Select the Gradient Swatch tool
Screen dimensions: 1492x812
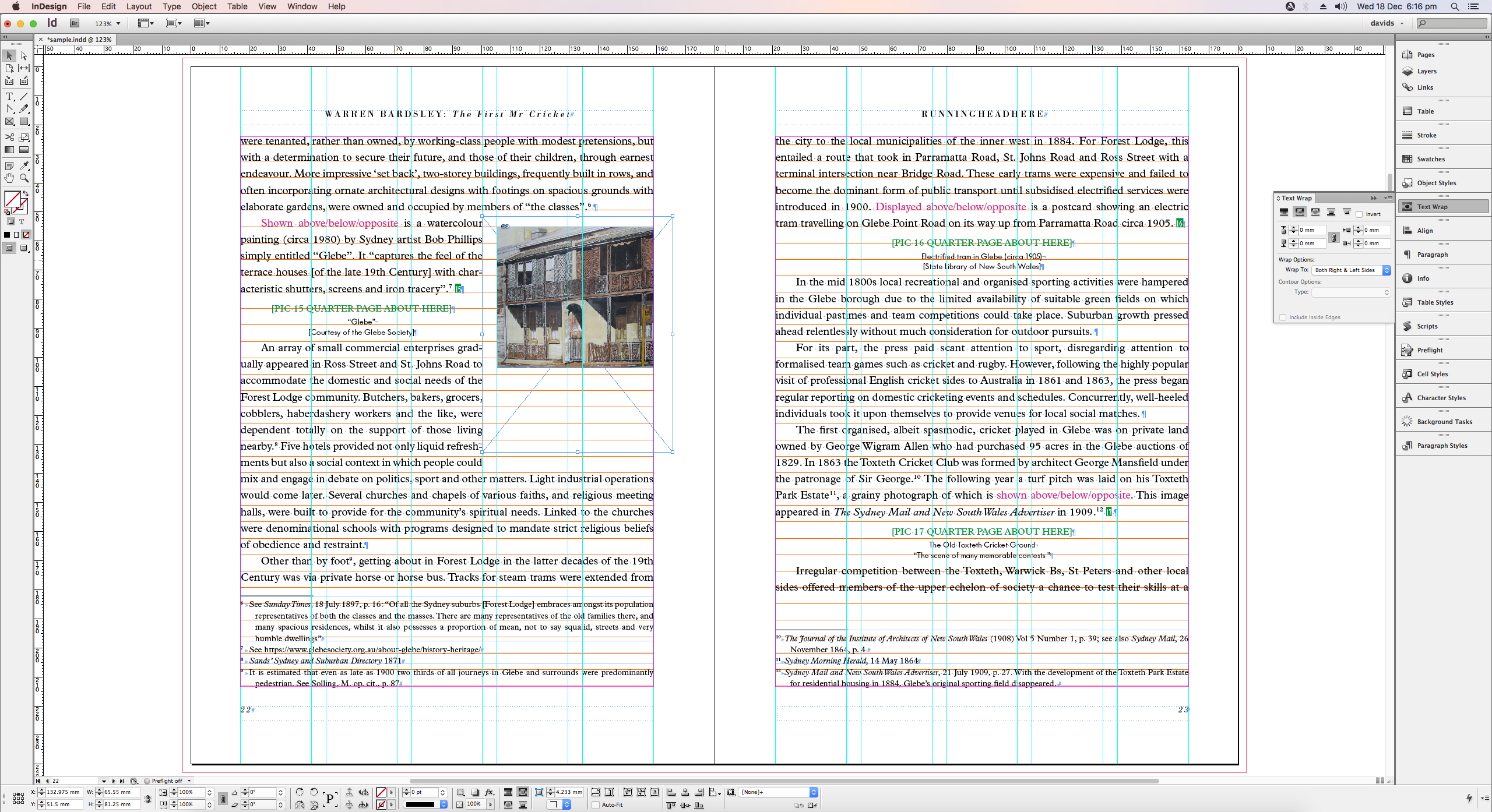(9, 150)
